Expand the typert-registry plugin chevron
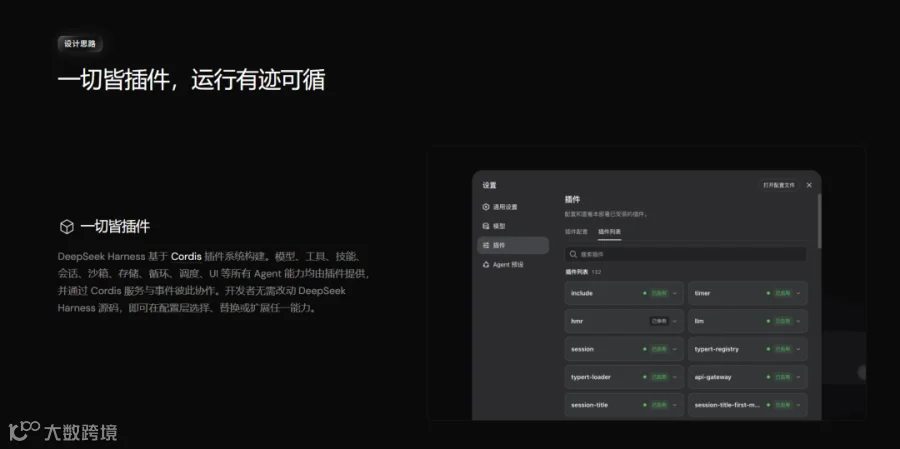900x449 pixels. 798,349
